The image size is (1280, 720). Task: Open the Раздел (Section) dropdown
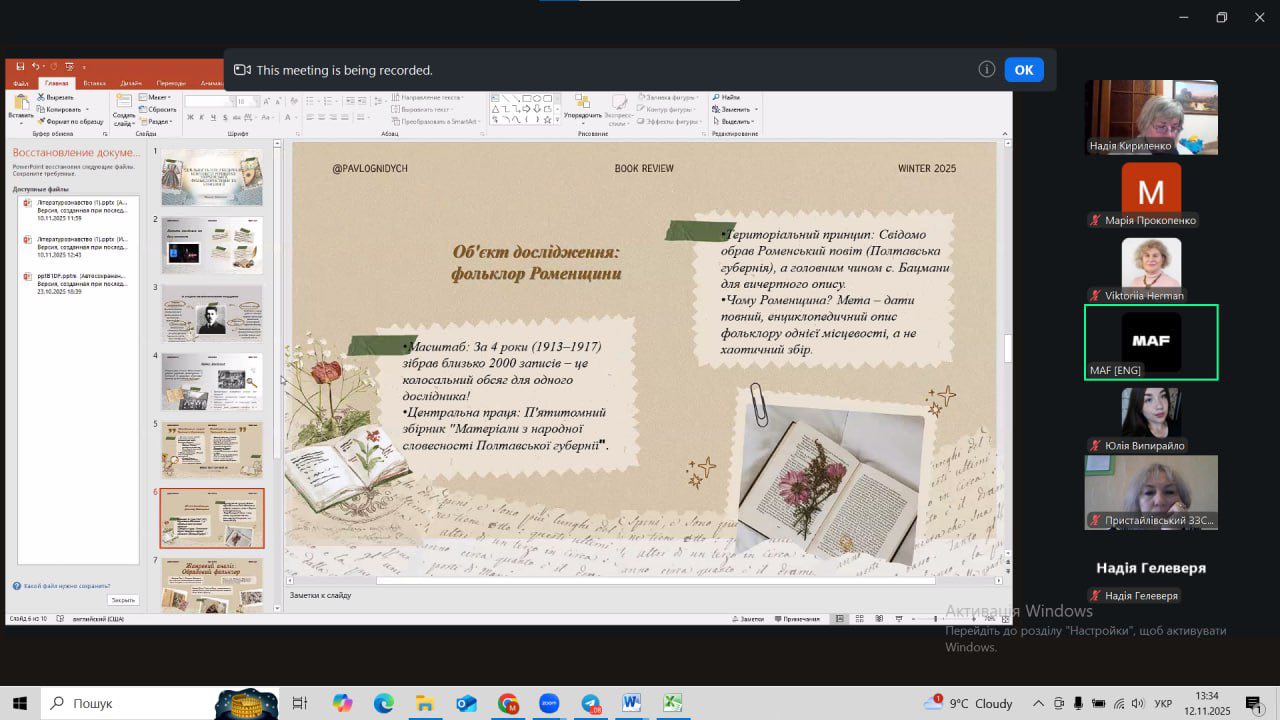tap(156, 121)
